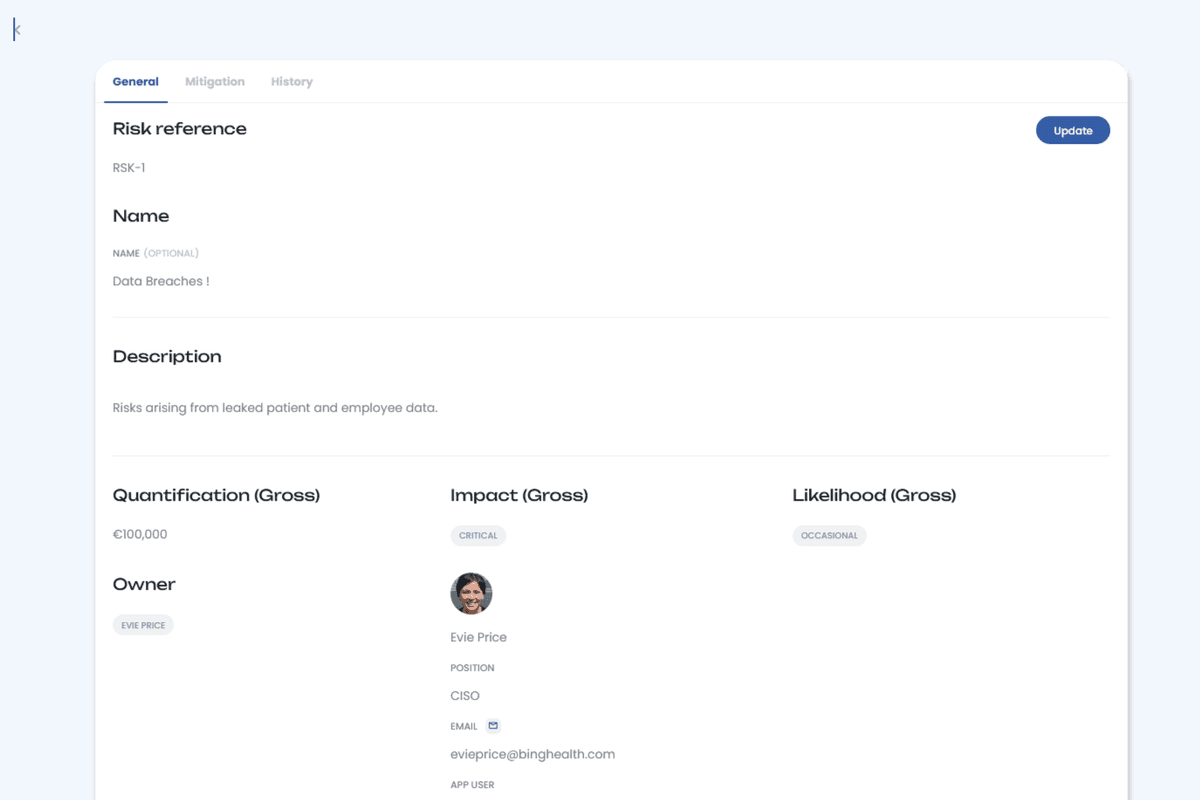Click the Risk reference heading

pyautogui.click(x=179, y=129)
